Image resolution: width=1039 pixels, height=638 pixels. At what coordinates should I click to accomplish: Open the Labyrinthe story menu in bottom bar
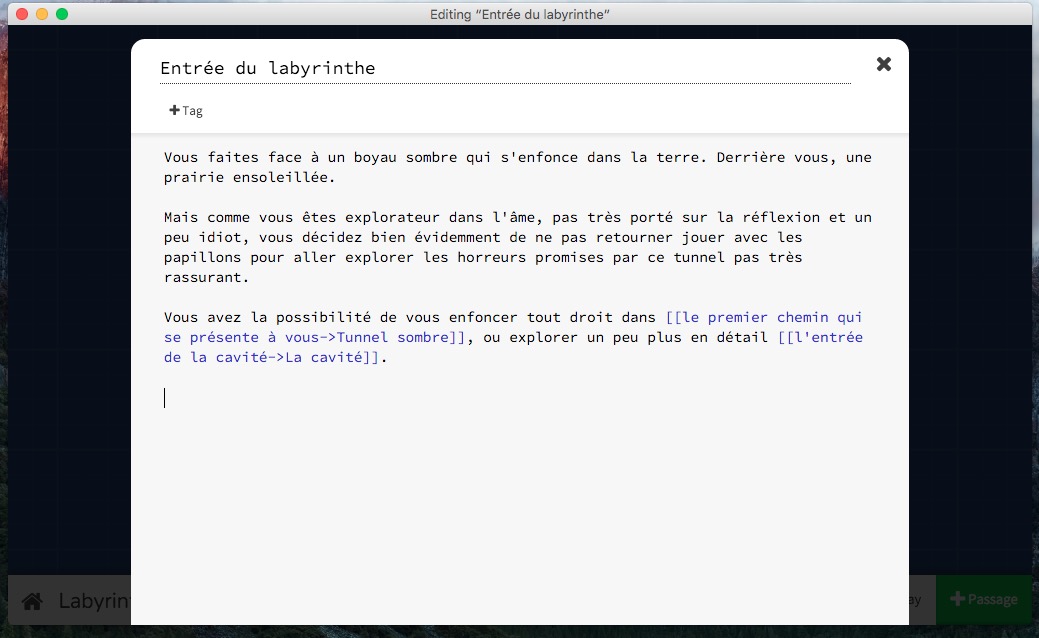point(95,601)
